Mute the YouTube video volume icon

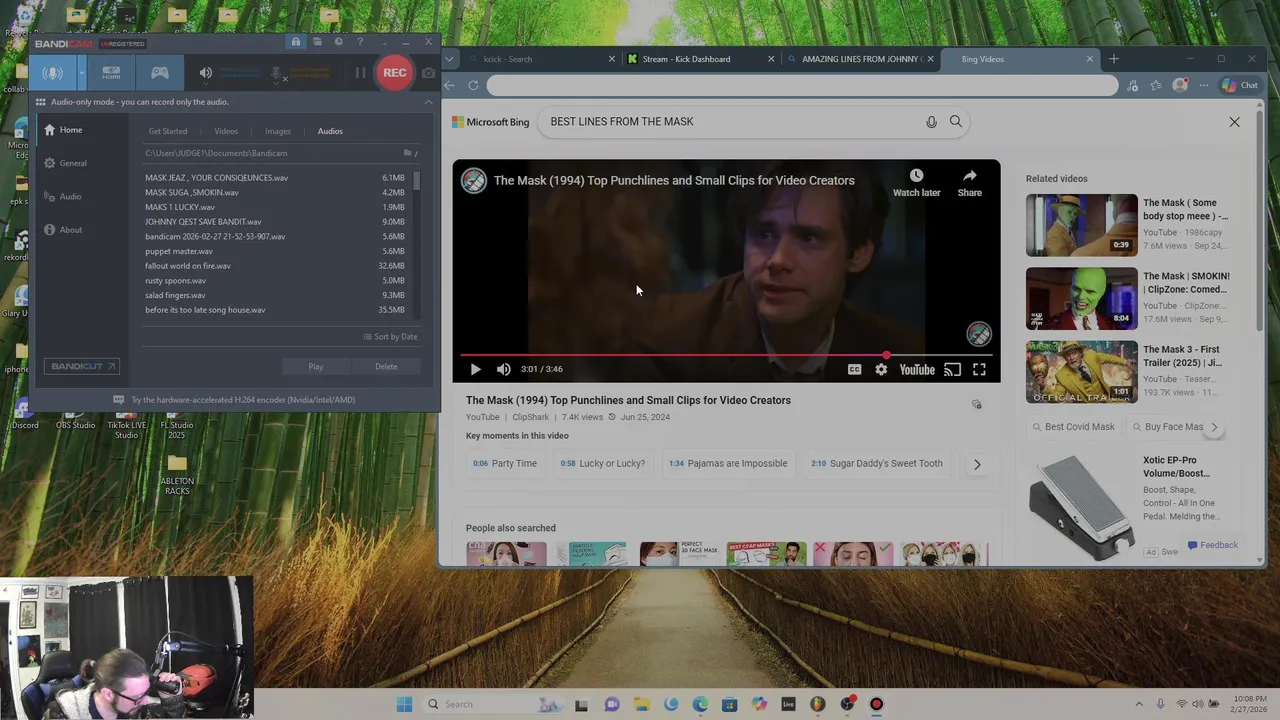pyautogui.click(x=503, y=369)
